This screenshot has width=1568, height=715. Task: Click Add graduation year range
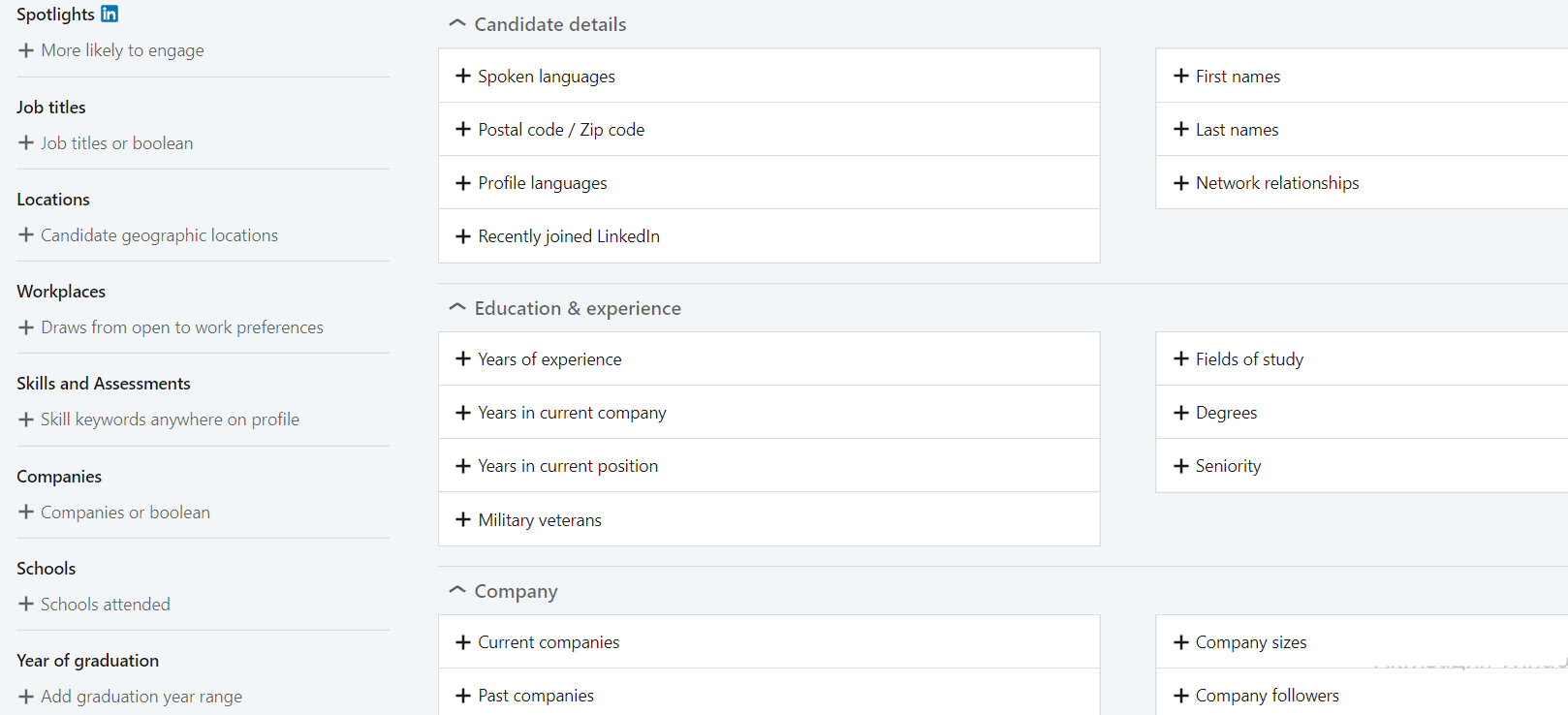pyautogui.click(x=141, y=697)
